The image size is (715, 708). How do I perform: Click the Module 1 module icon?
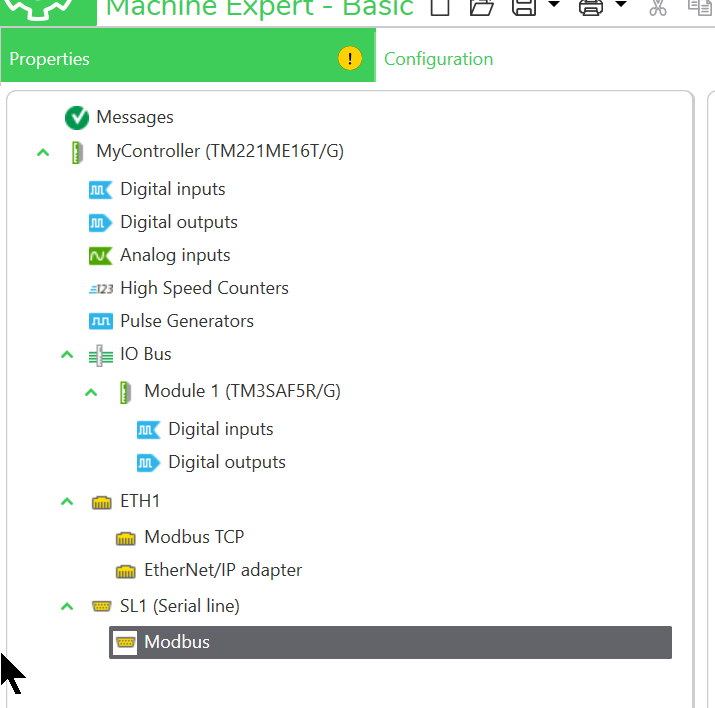click(x=125, y=393)
